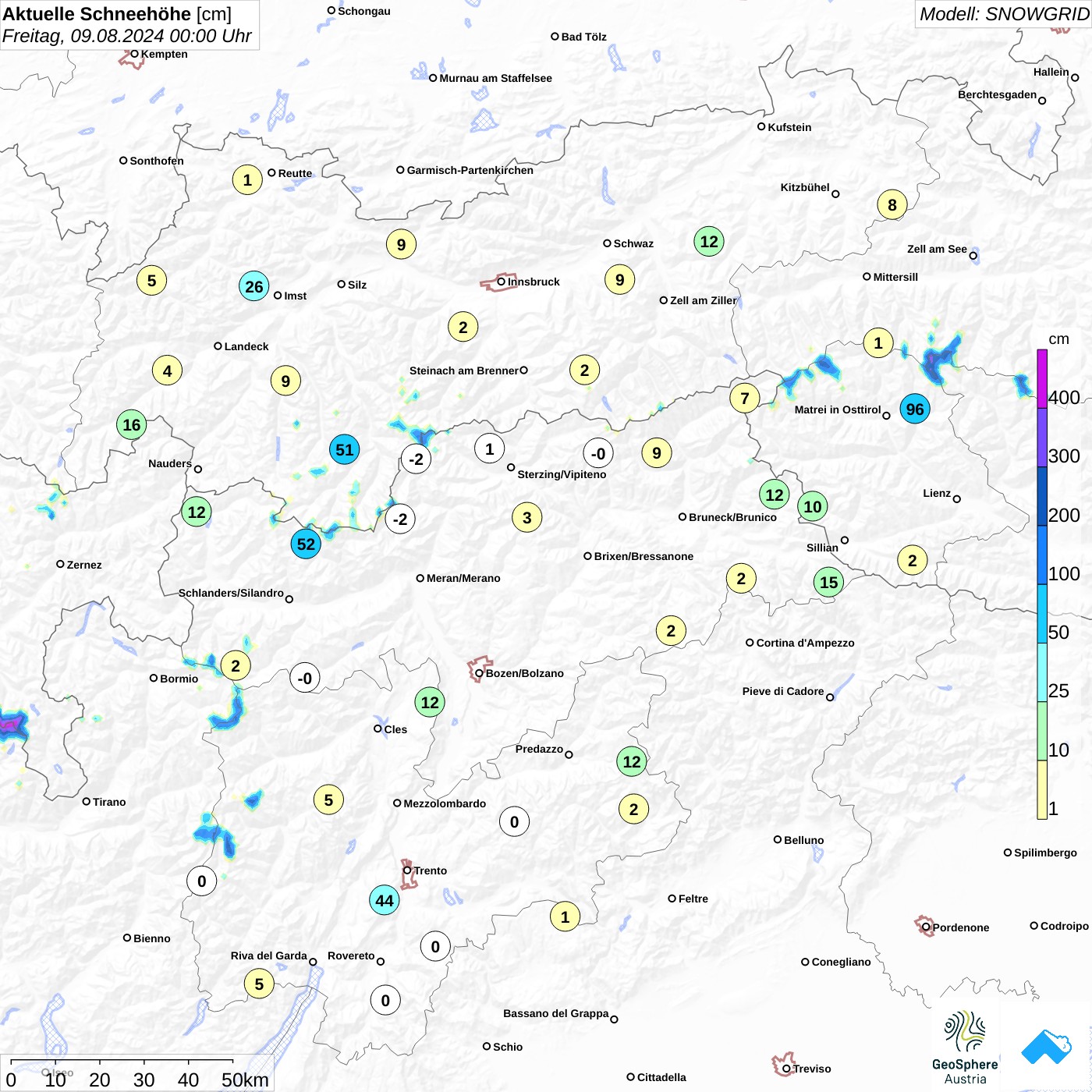Click the Cittadella label
Screen dimensions: 1092x1092
pos(661,1077)
